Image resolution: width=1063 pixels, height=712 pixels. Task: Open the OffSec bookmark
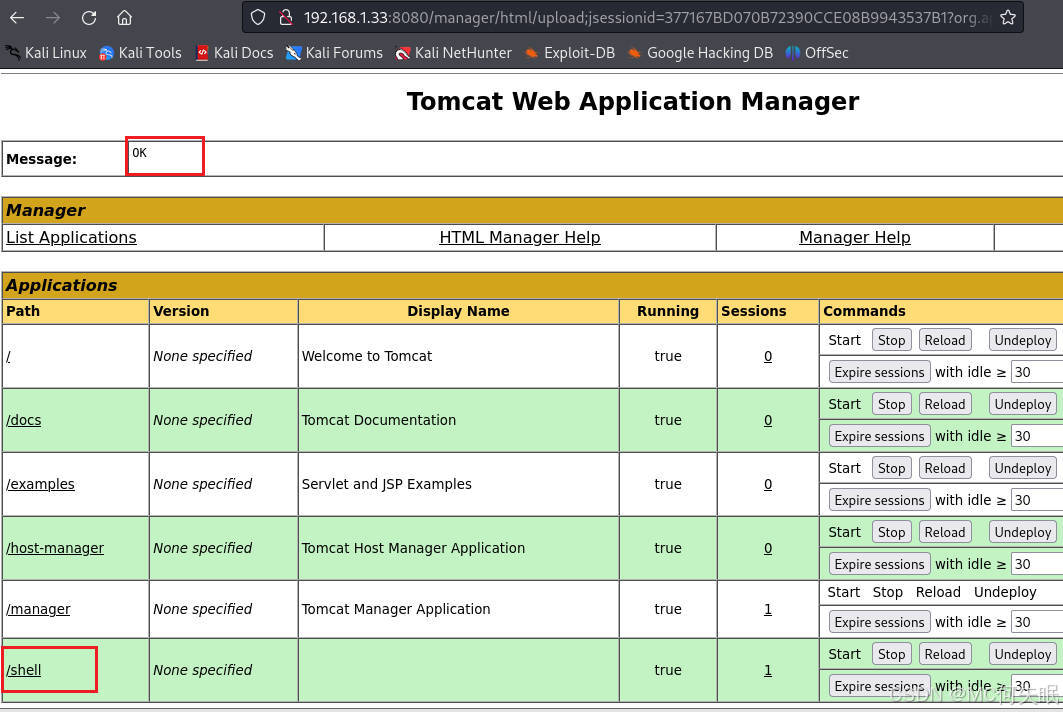(x=817, y=53)
